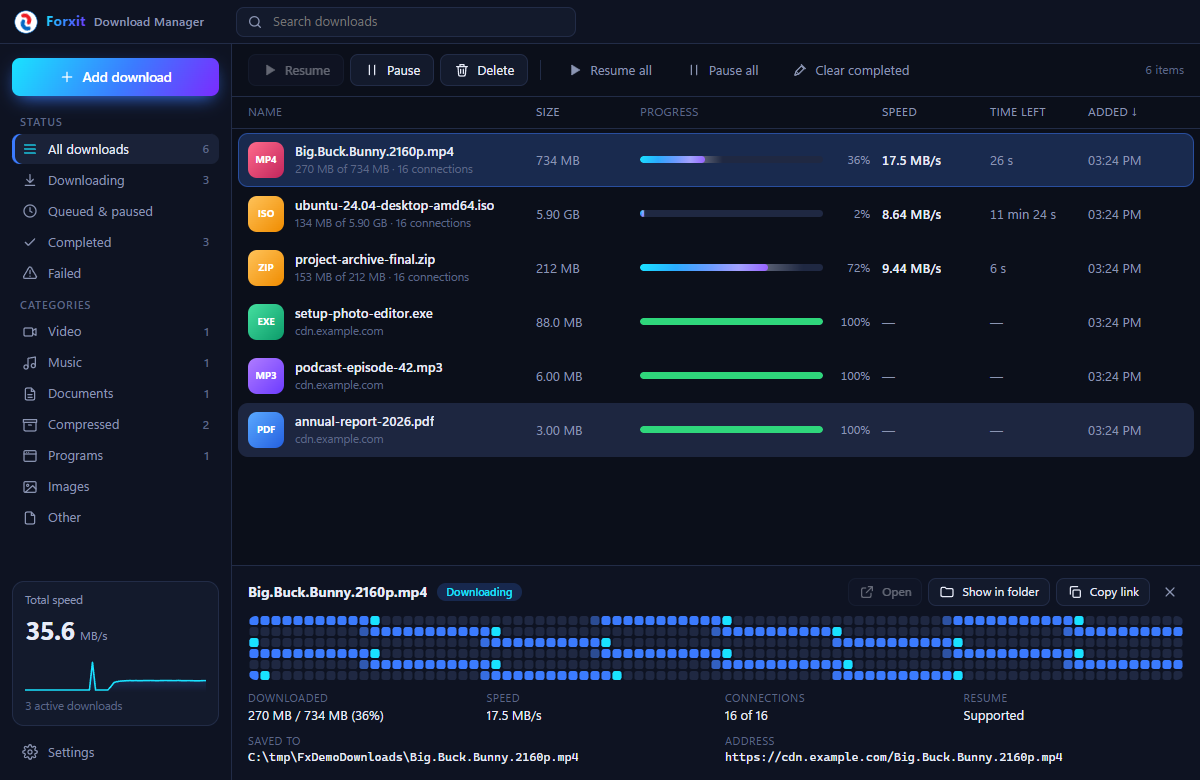The width and height of the screenshot is (1200, 780).
Task: Click the magnifier icon in search box
Action: (255, 22)
